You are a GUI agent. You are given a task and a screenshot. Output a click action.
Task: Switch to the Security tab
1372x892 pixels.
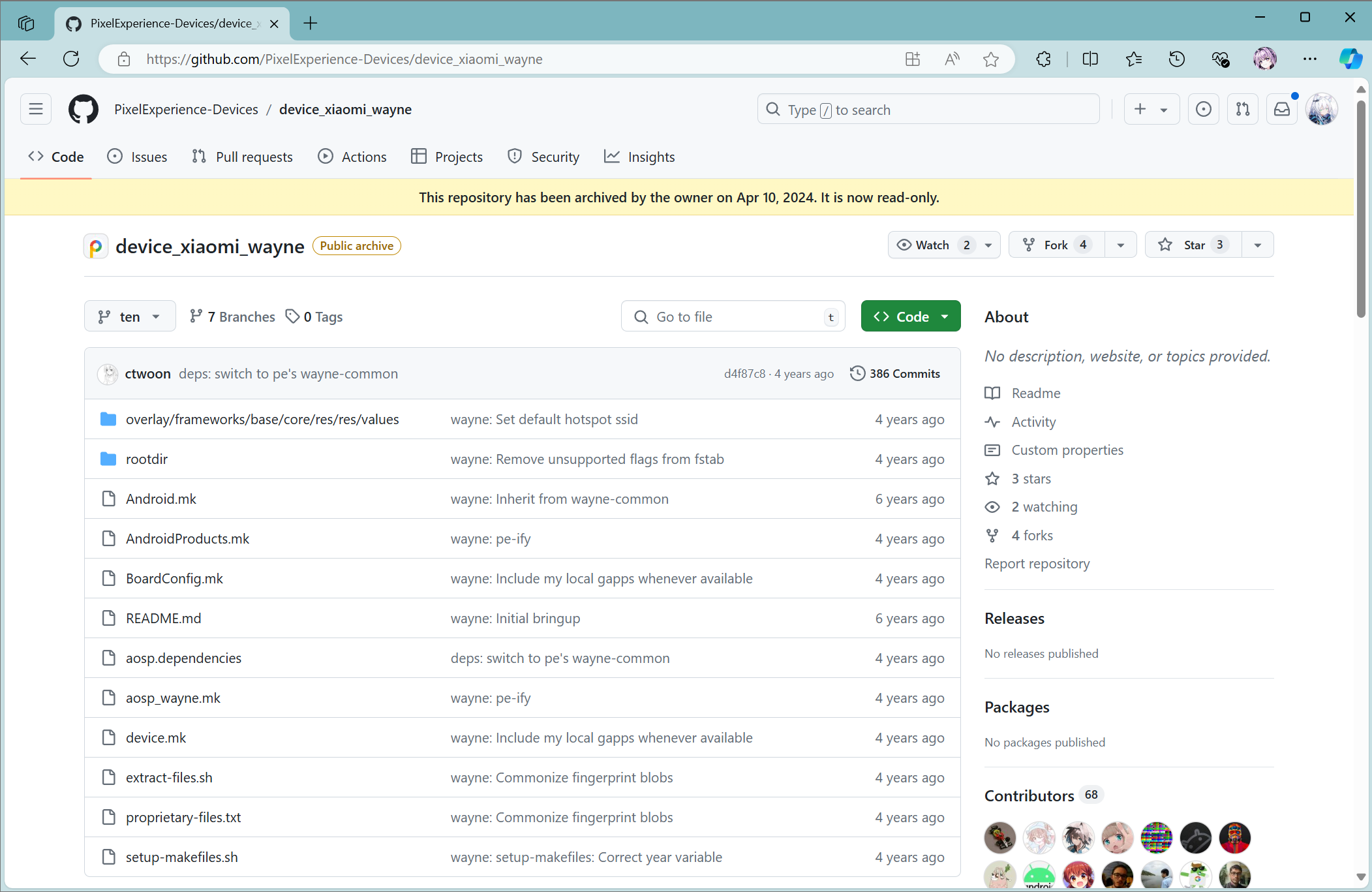pos(543,157)
